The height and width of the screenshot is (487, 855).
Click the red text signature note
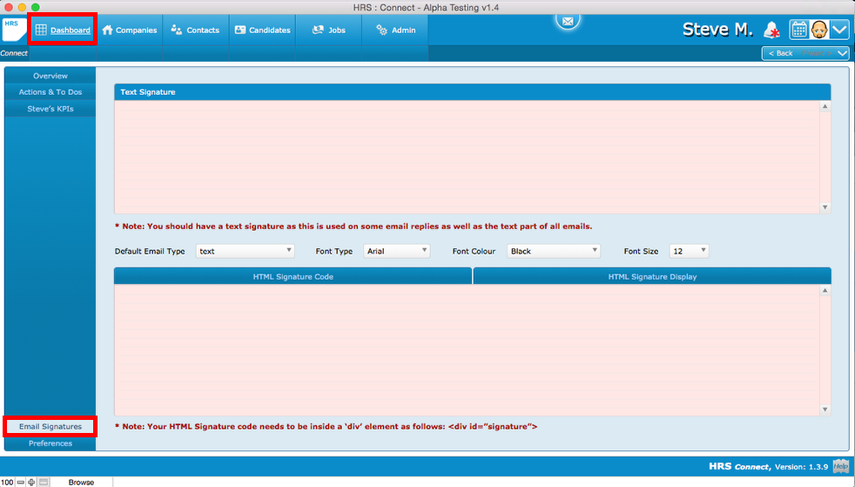point(353,226)
